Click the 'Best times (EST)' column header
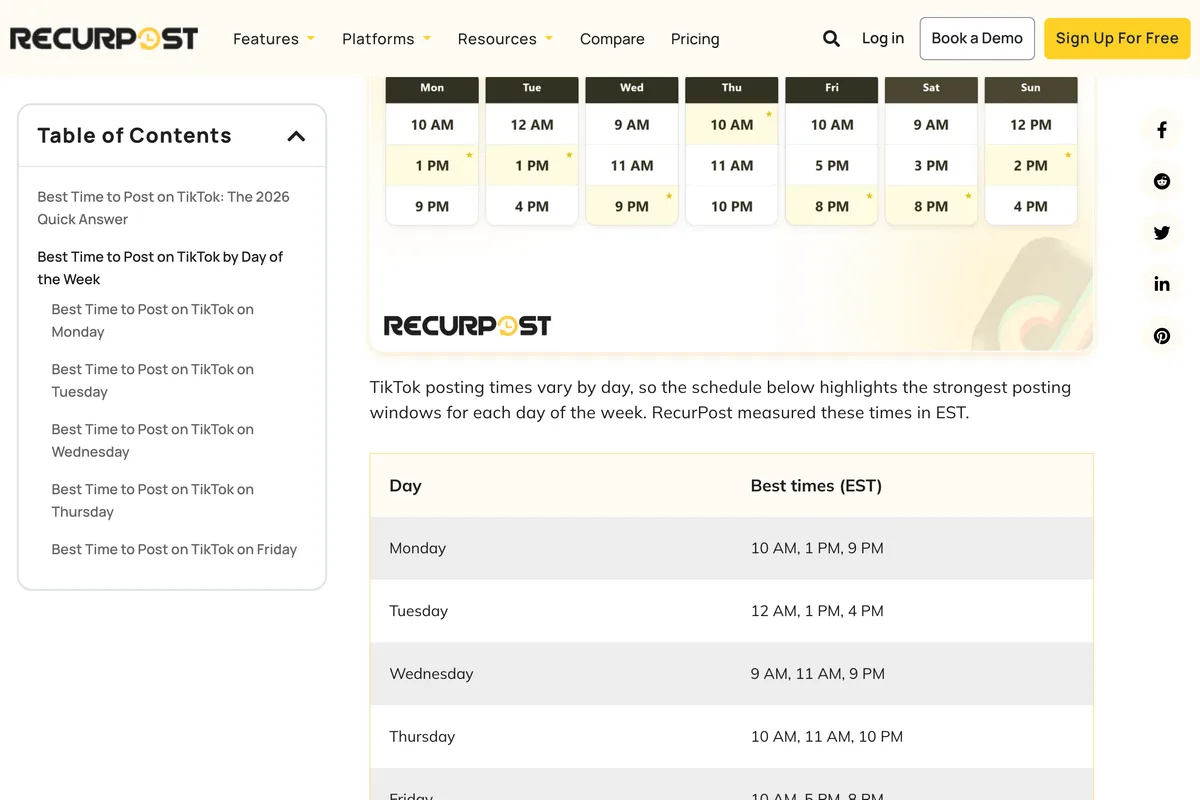The width and height of the screenshot is (1200, 800). point(912,486)
